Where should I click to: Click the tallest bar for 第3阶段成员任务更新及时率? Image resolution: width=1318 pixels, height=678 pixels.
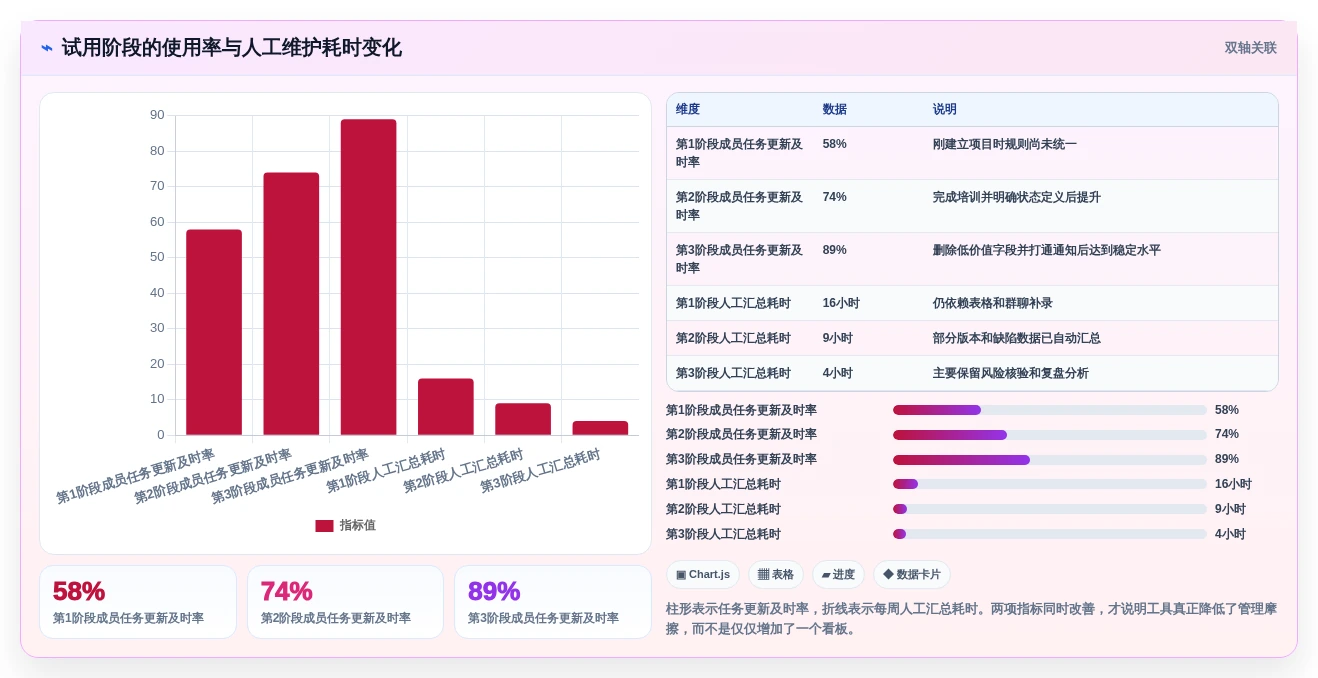368,277
